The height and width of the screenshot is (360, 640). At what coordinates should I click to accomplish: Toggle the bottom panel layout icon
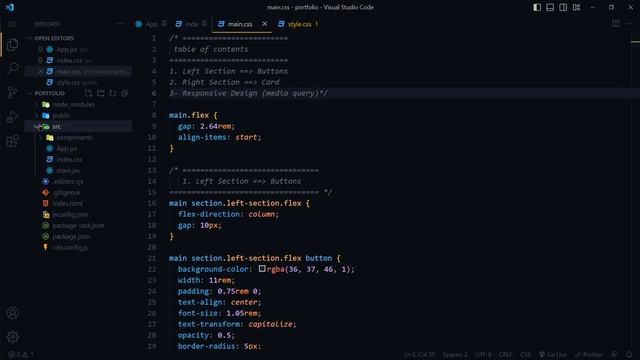click(x=550, y=7)
